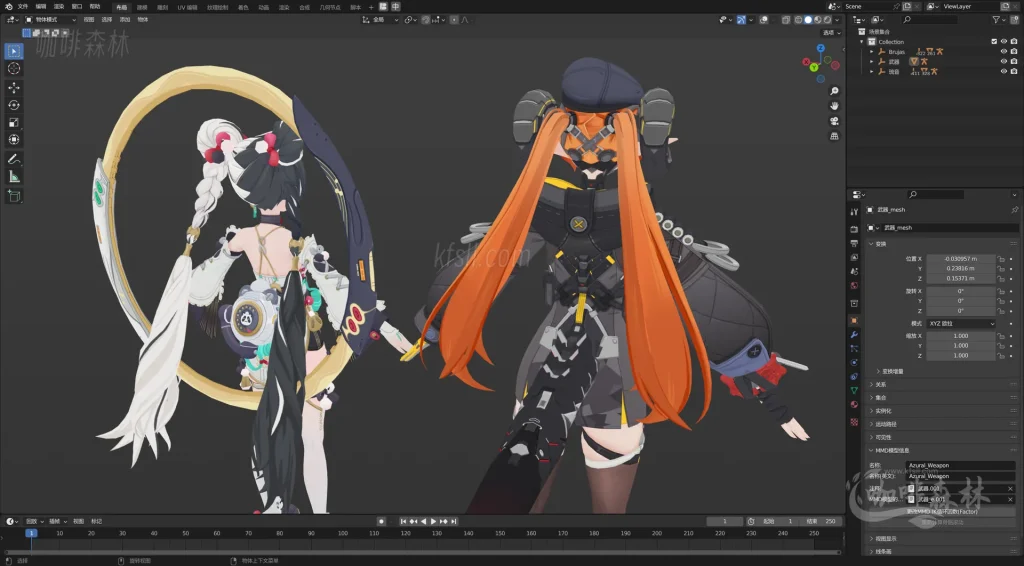Hide 武器 object via eye icon
The height and width of the screenshot is (566, 1024).
1004,61
